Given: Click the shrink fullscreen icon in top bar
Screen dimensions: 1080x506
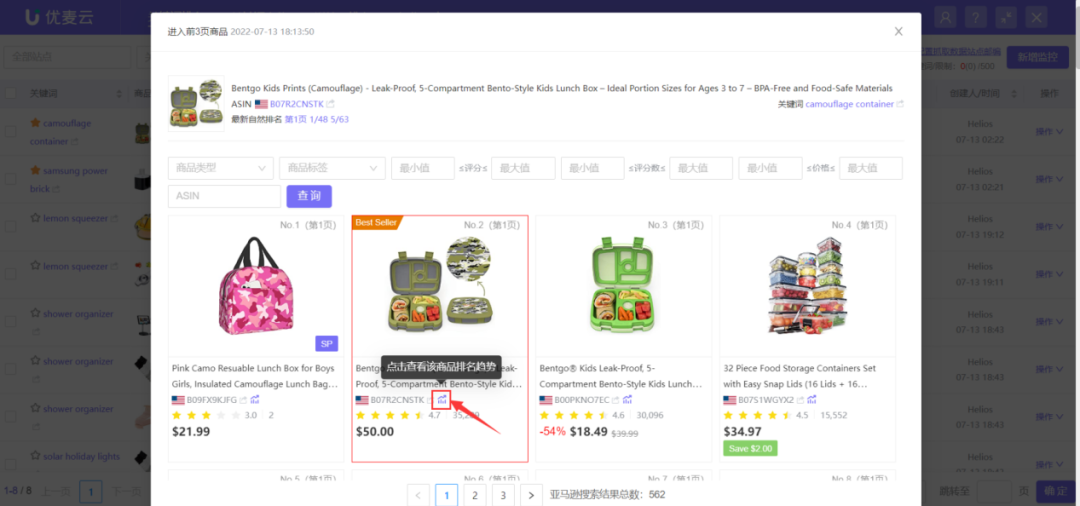Looking at the screenshot, I should click(1006, 17).
